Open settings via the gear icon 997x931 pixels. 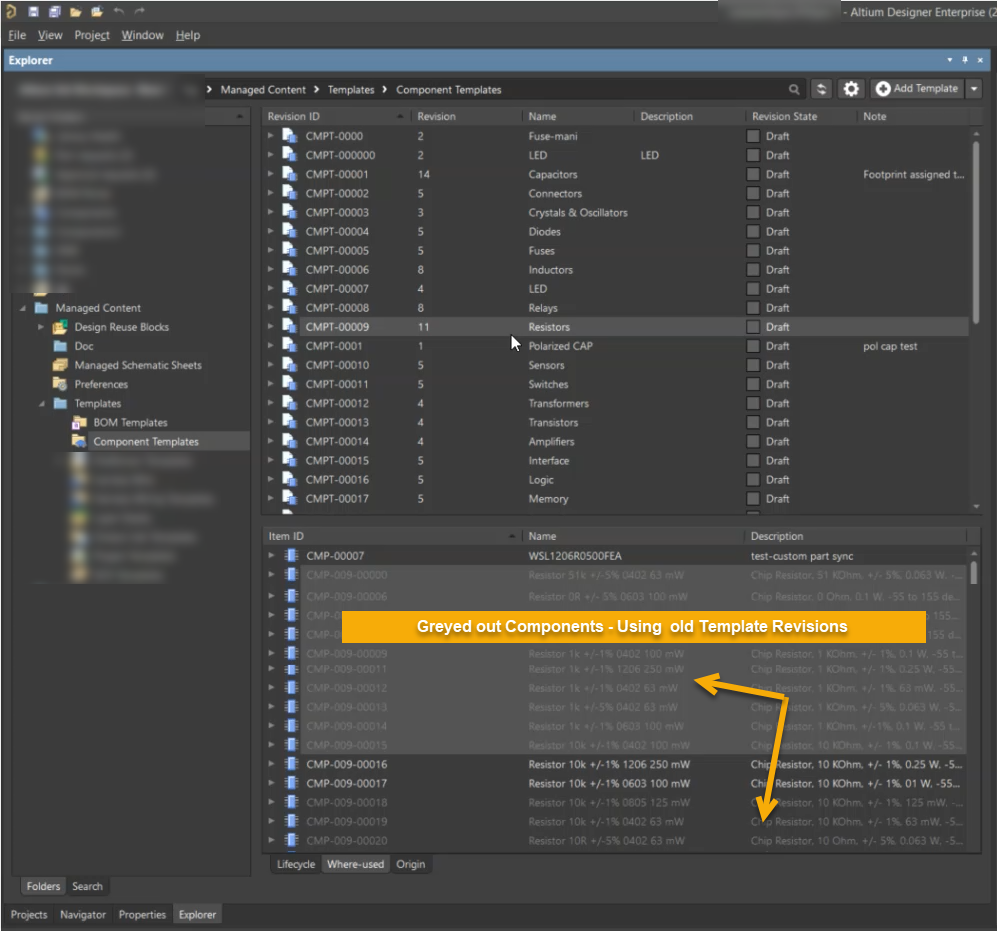click(851, 89)
